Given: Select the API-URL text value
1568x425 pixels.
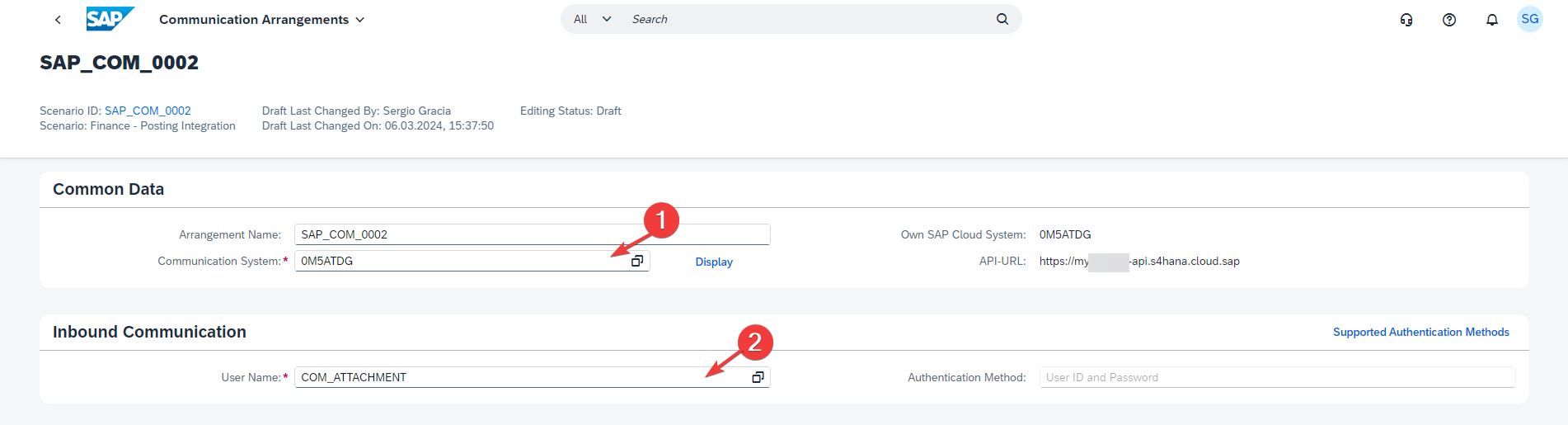Looking at the screenshot, I should coord(1139,261).
